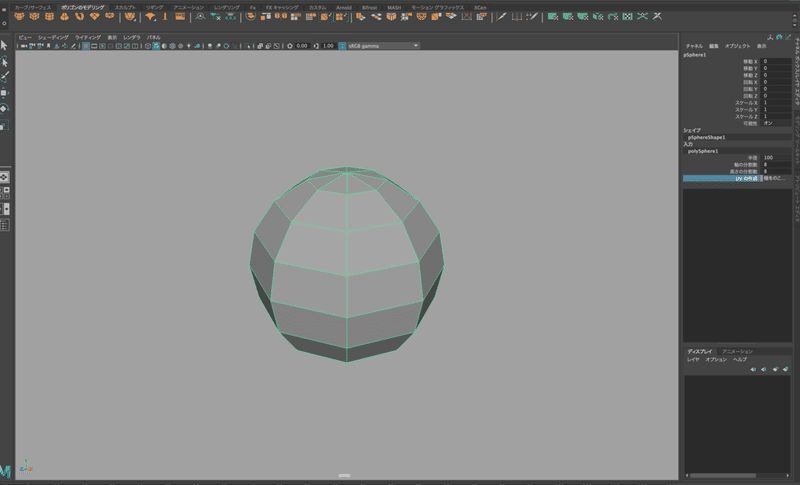Open the shelf options gear menu

pos(4,23)
